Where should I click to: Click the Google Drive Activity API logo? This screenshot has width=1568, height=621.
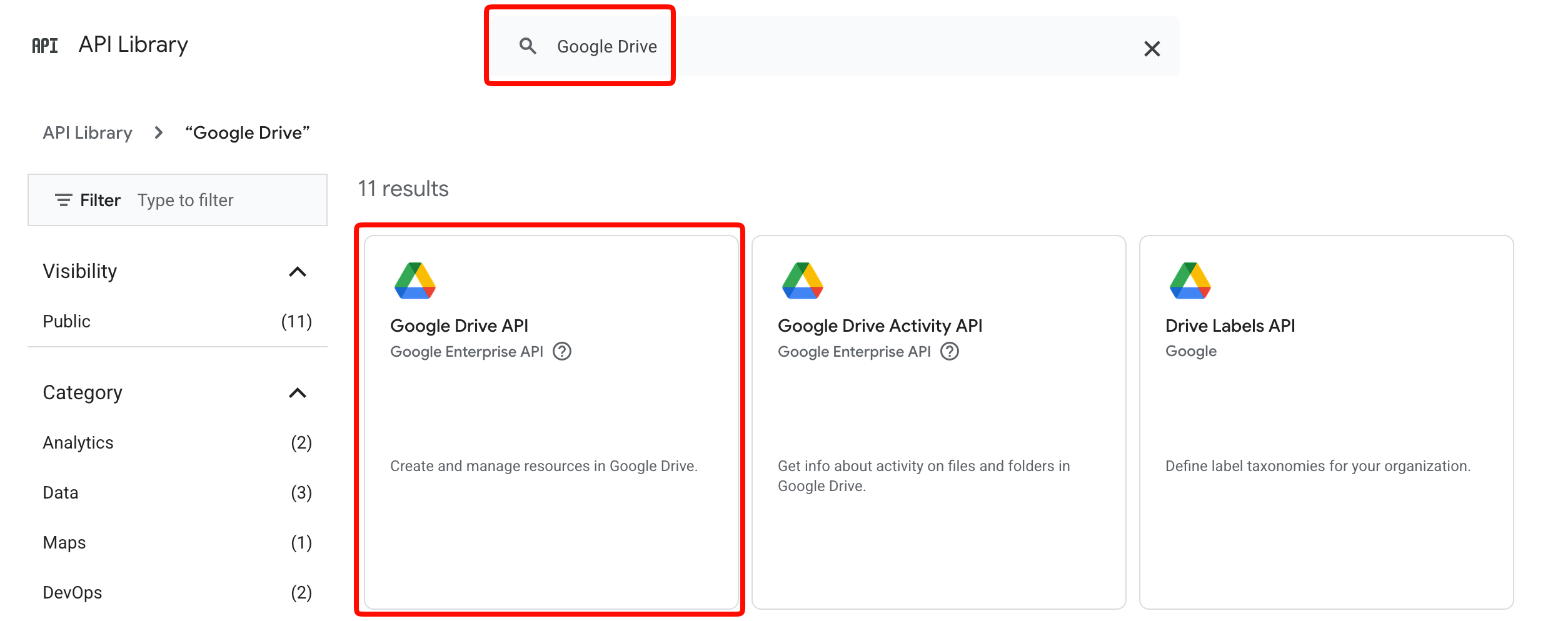[x=803, y=281]
